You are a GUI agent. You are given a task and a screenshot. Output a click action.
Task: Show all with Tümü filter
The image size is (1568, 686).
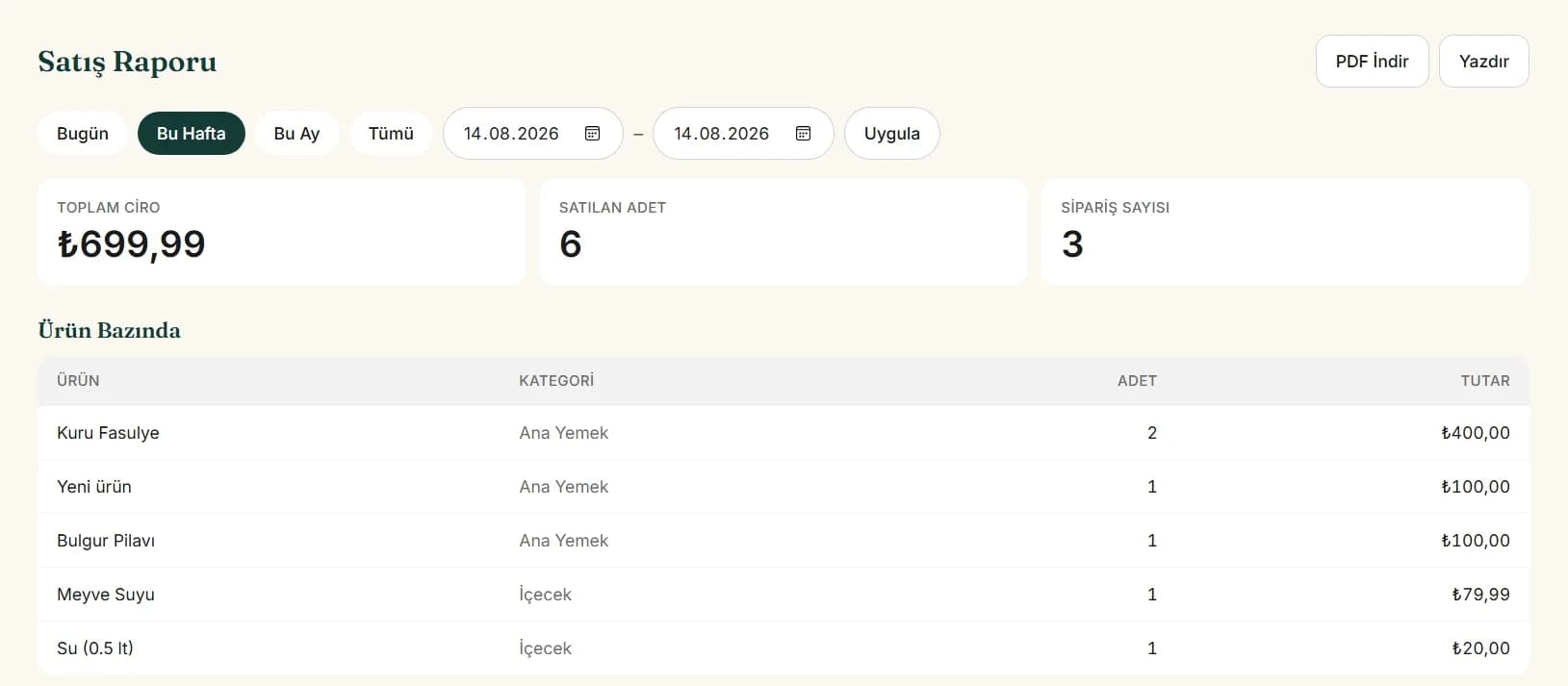391,134
